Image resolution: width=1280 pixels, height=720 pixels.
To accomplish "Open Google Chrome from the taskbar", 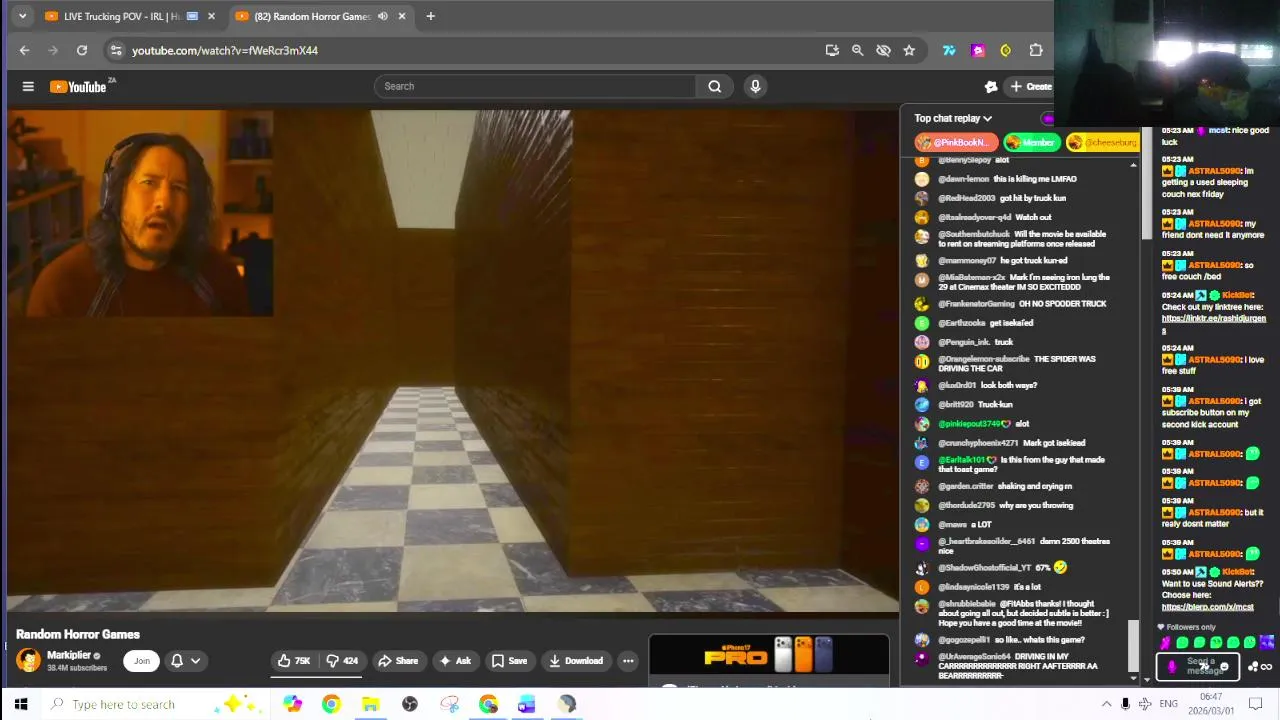I will [331, 704].
